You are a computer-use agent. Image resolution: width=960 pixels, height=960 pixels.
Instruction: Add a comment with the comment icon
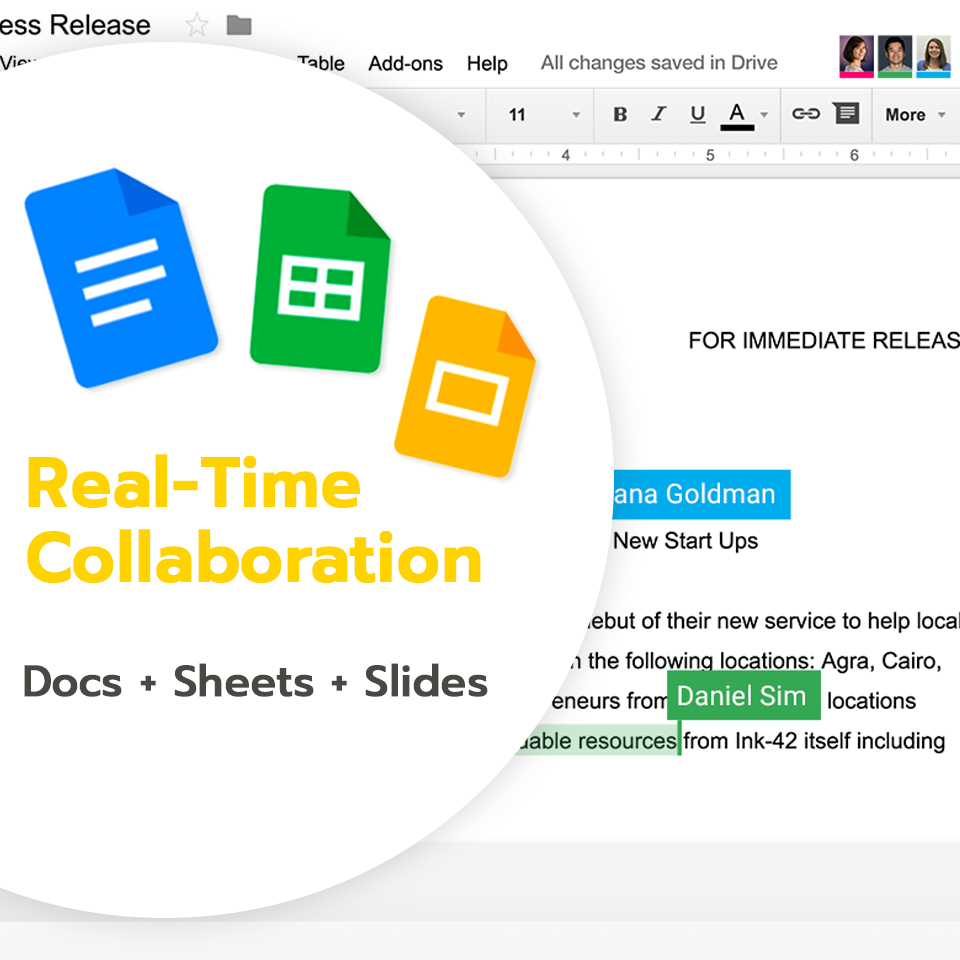pyautogui.click(x=846, y=114)
